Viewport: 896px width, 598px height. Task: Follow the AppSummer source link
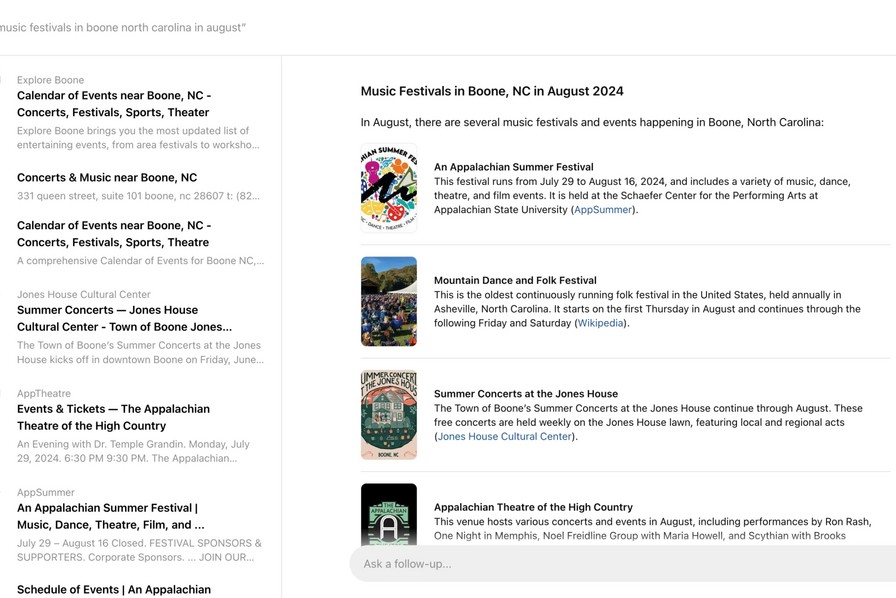click(603, 210)
